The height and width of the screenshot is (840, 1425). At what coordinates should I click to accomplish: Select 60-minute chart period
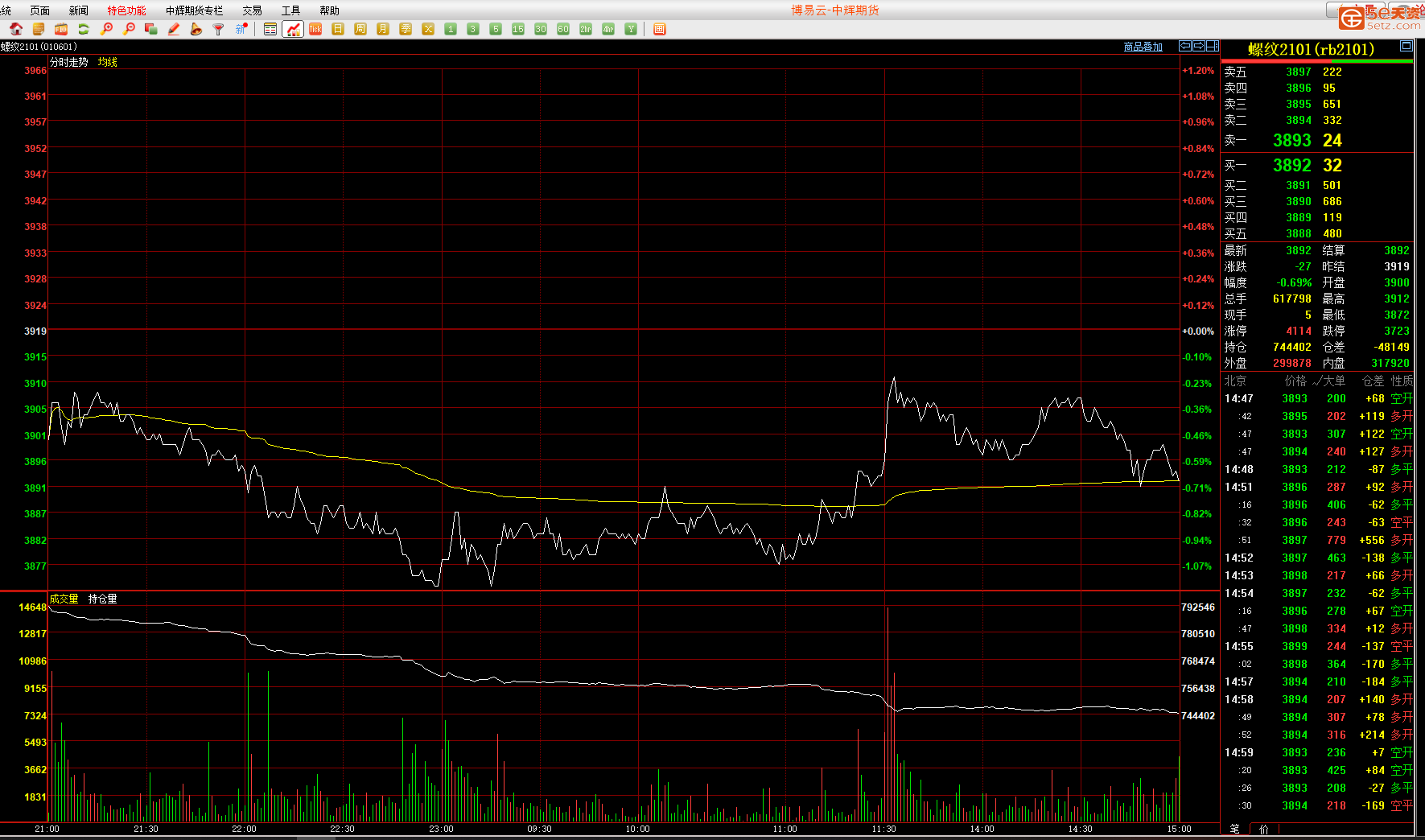click(x=563, y=29)
